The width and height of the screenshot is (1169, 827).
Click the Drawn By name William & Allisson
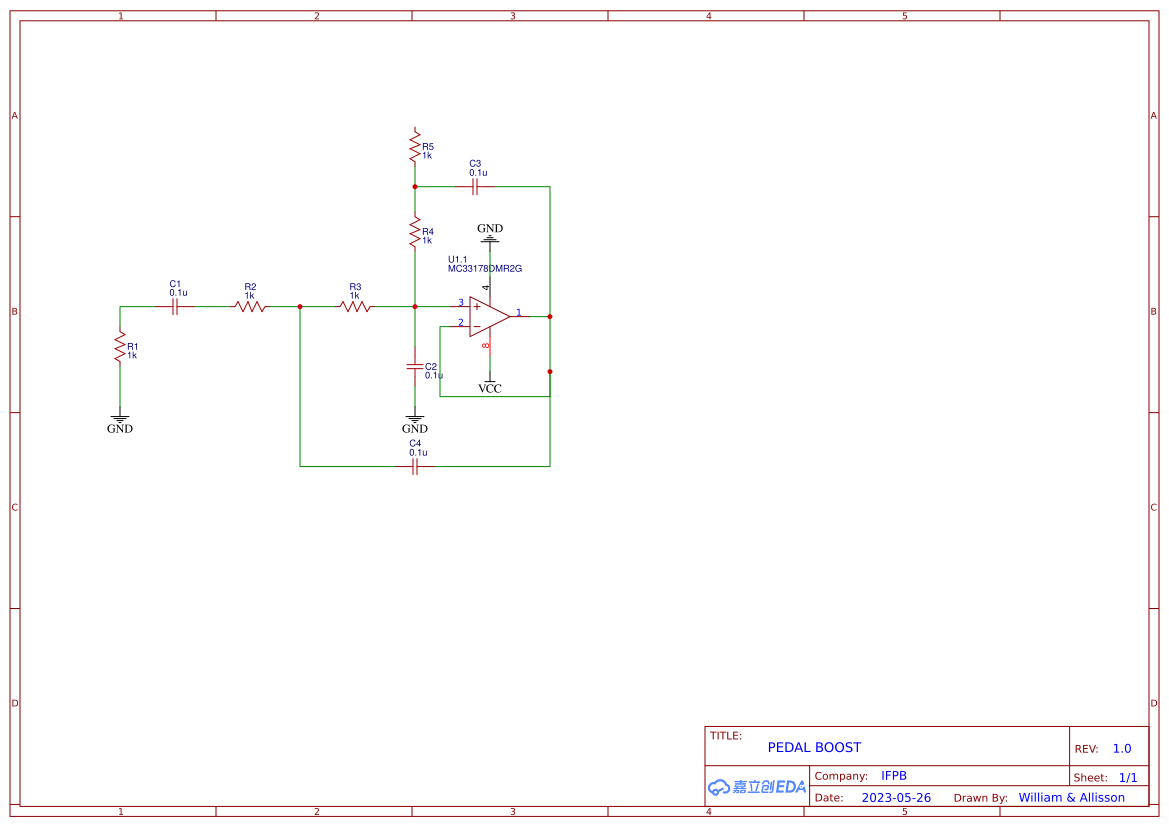(x=1072, y=797)
